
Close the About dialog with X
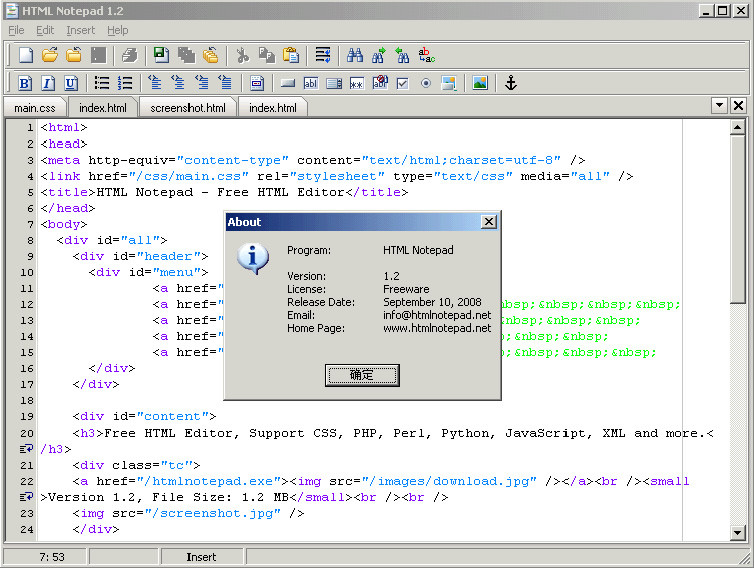(x=489, y=222)
